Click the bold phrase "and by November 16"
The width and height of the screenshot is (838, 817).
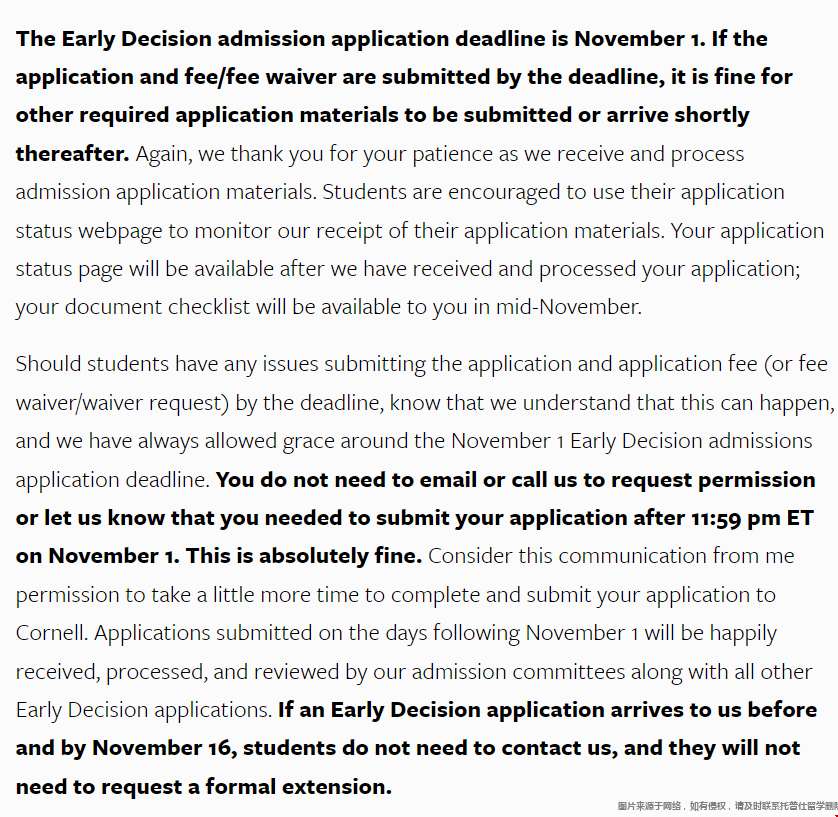pyautogui.click(x=124, y=748)
